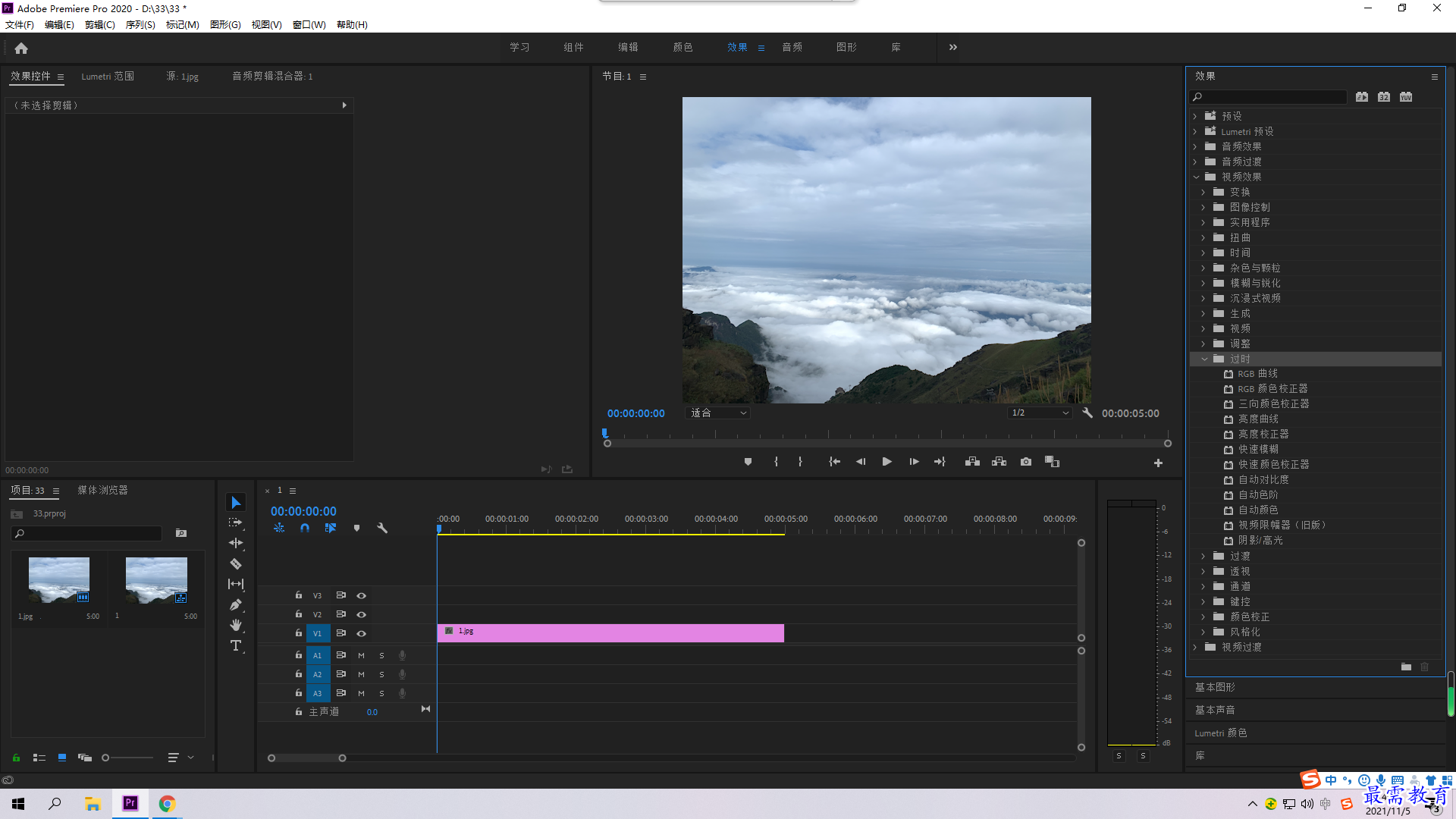Switch to the 编辑 workspace
This screenshot has width=1456, height=819.
628,47
